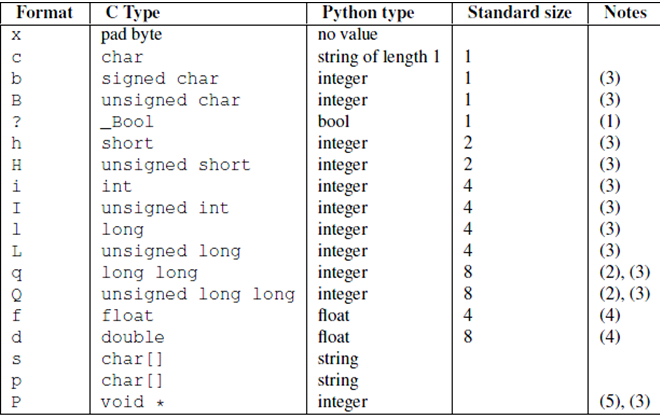This screenshot has width=660, height=415.
Task: Click format character 'Q' in the first column
Action: click(17, 294)
